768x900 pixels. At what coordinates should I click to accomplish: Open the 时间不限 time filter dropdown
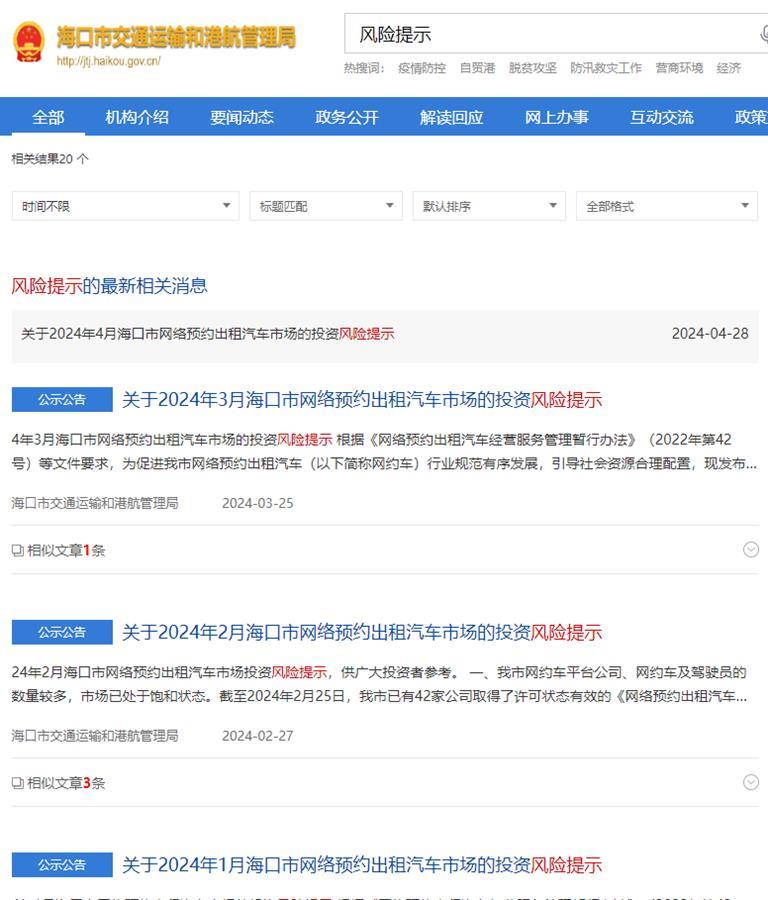pos(125,206)
